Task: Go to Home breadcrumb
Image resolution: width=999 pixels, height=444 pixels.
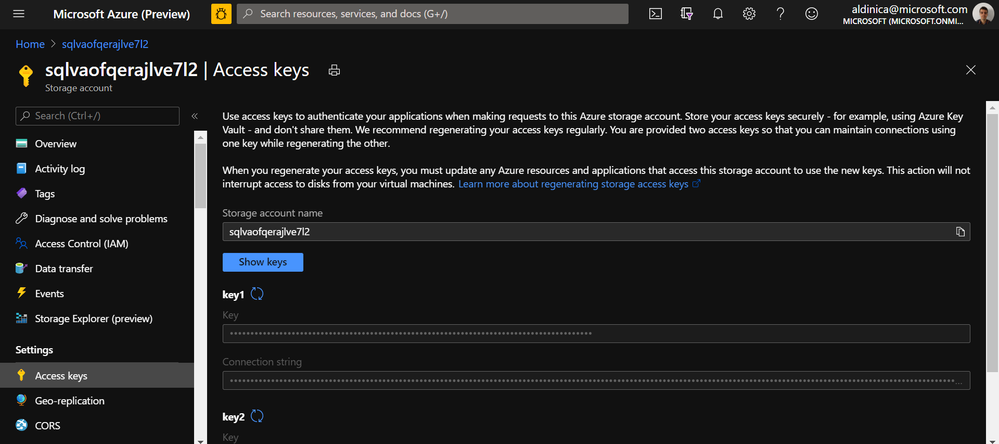Action: pyautogui.click(x=30, y=44)
